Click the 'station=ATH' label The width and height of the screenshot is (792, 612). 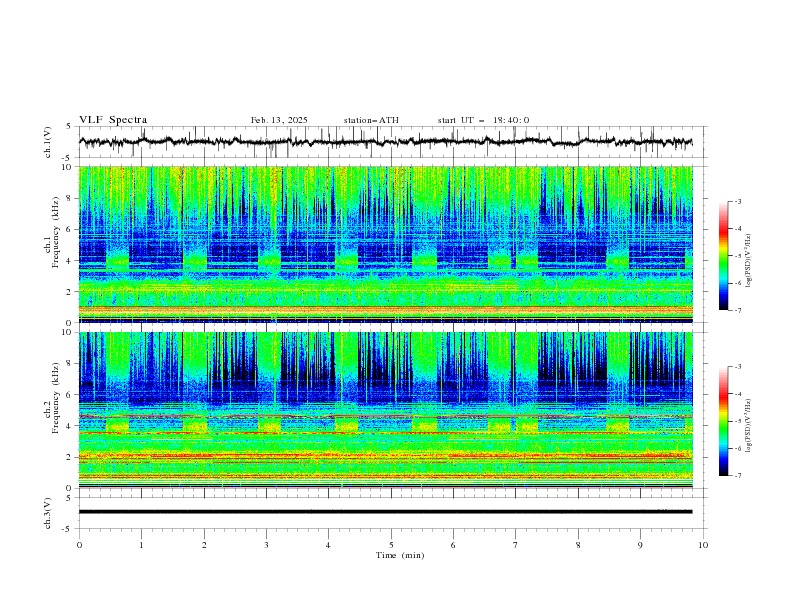coord(371,120)
